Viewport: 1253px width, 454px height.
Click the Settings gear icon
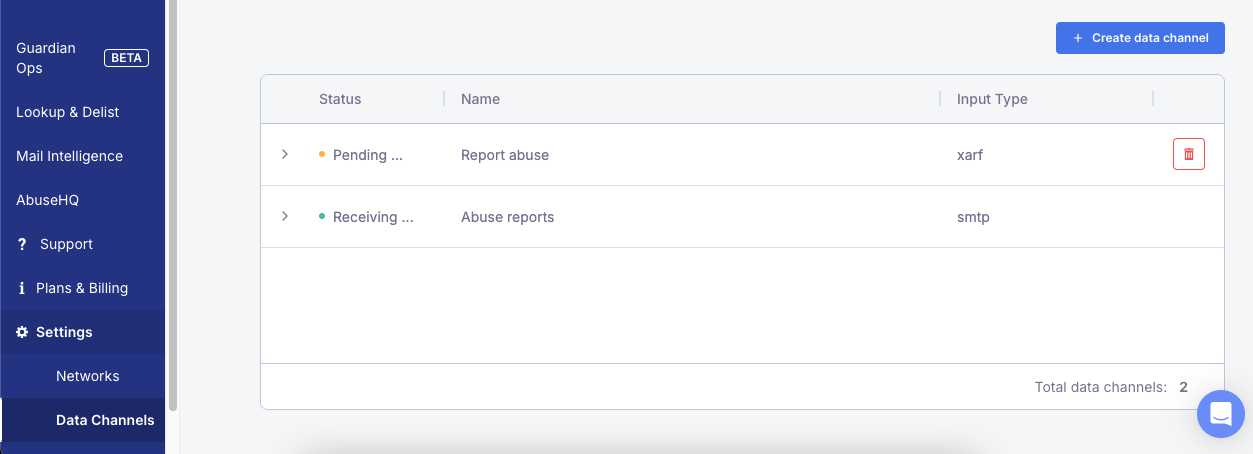pos(22,332)
